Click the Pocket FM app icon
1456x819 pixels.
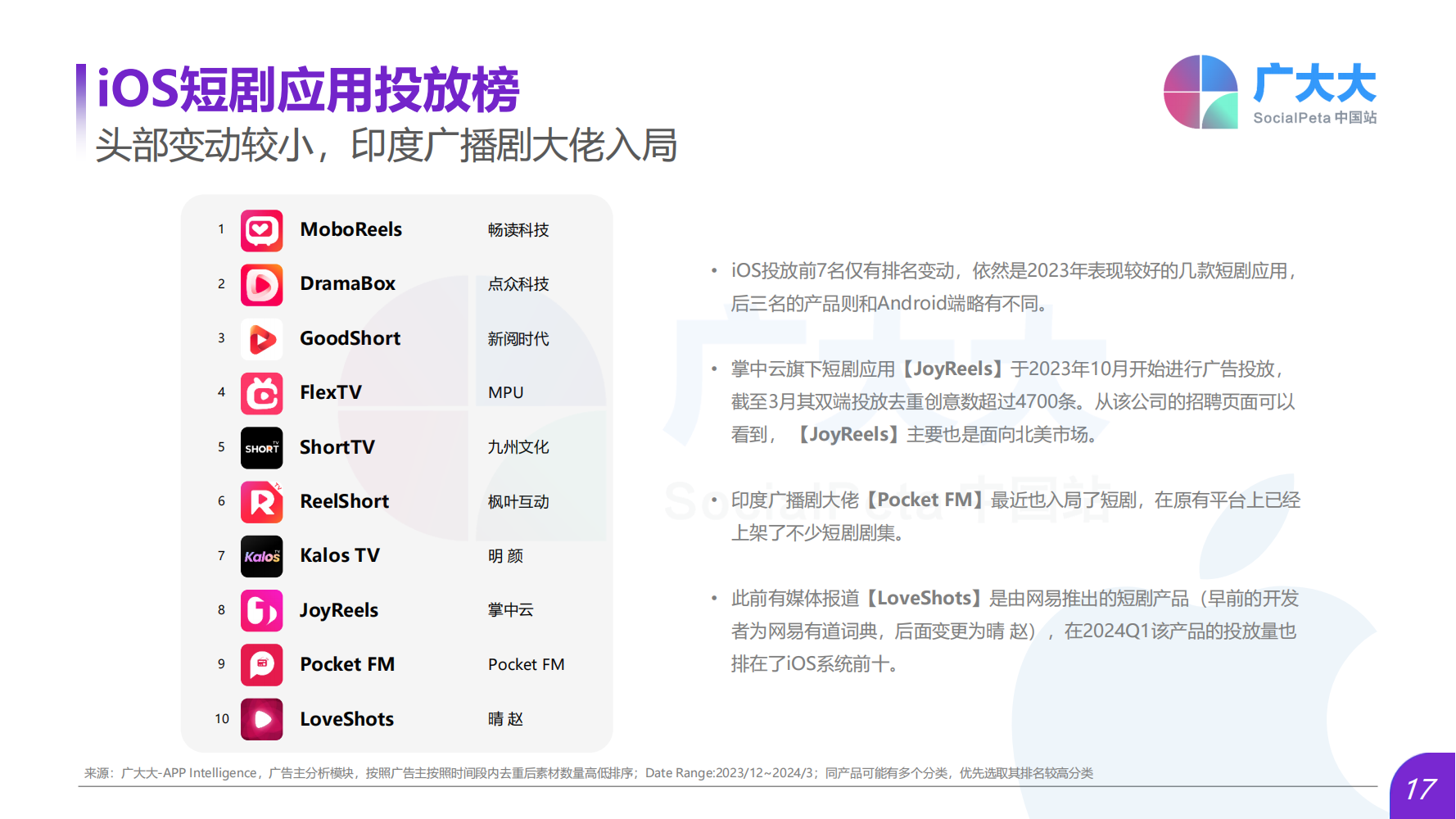261,665
